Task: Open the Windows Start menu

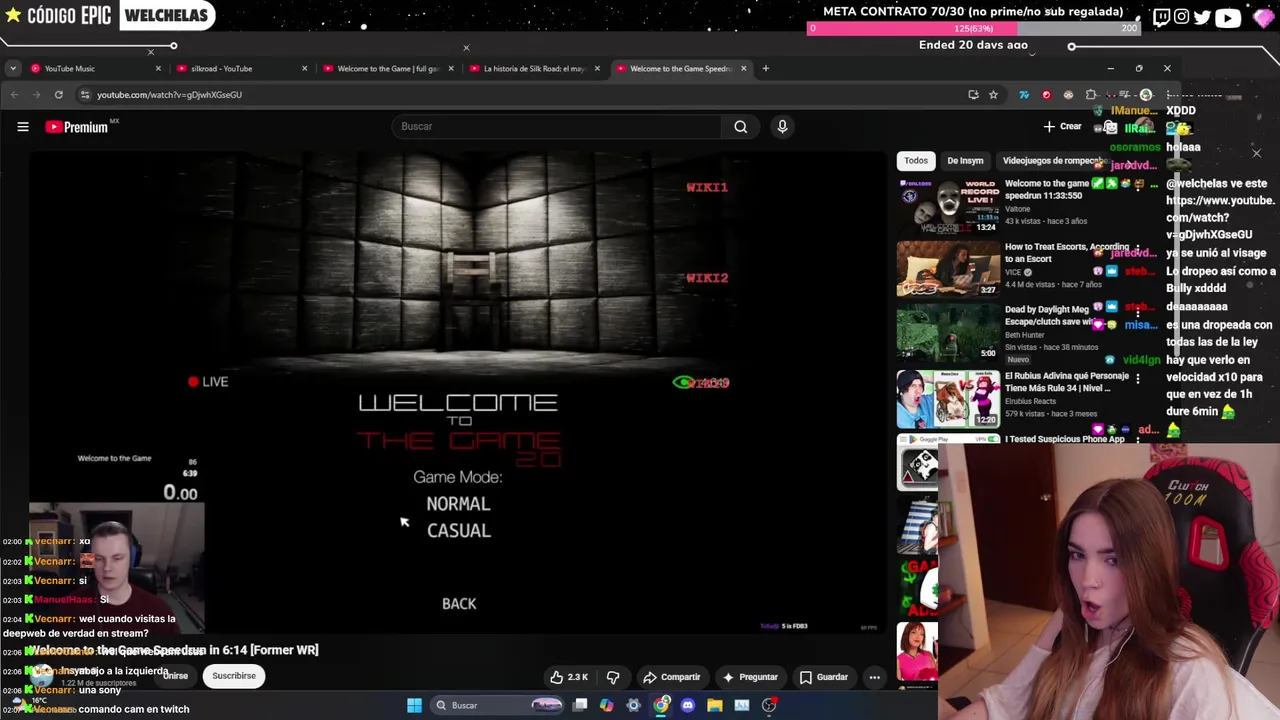Action: coord(414,706)
